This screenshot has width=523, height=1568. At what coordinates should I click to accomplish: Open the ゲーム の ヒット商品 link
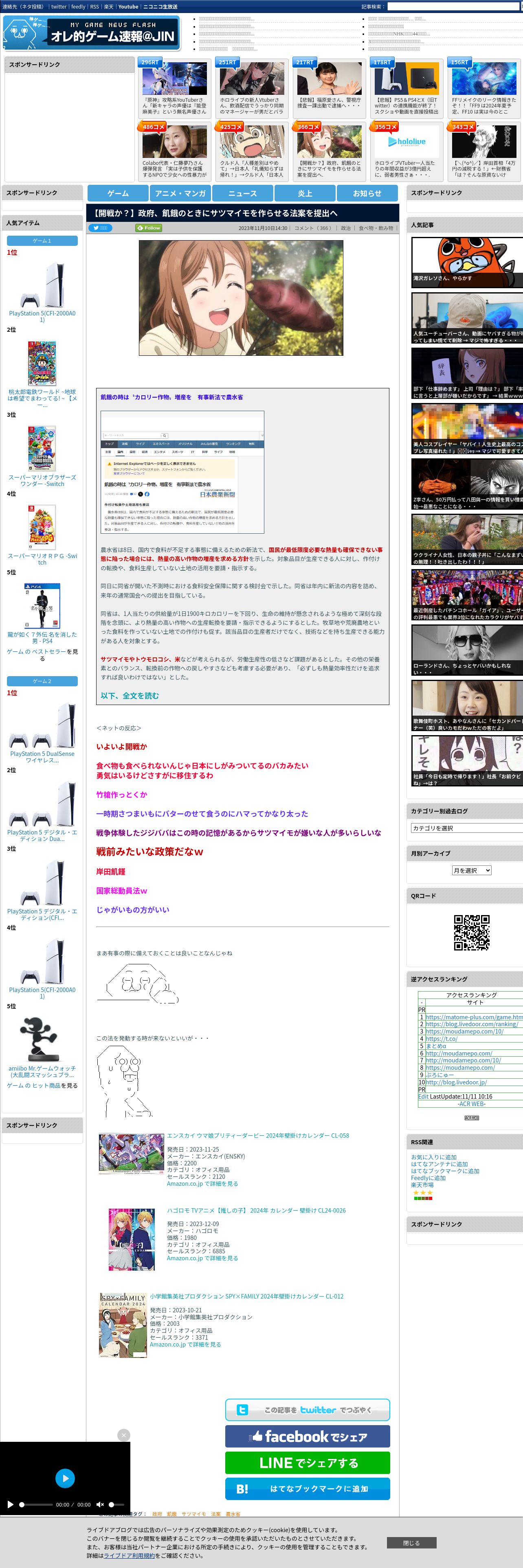pyautogui.click(x=33, y=1085)
